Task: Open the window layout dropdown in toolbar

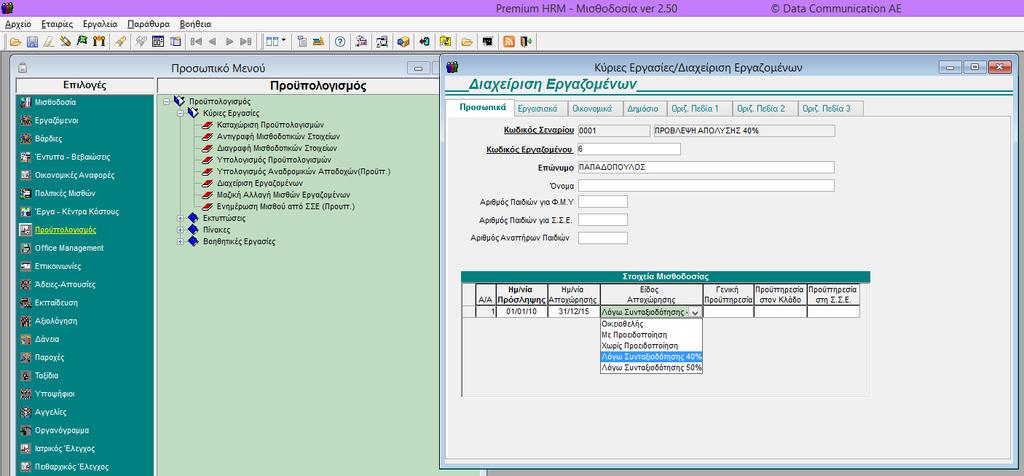Action: click(x=283, y=41)
